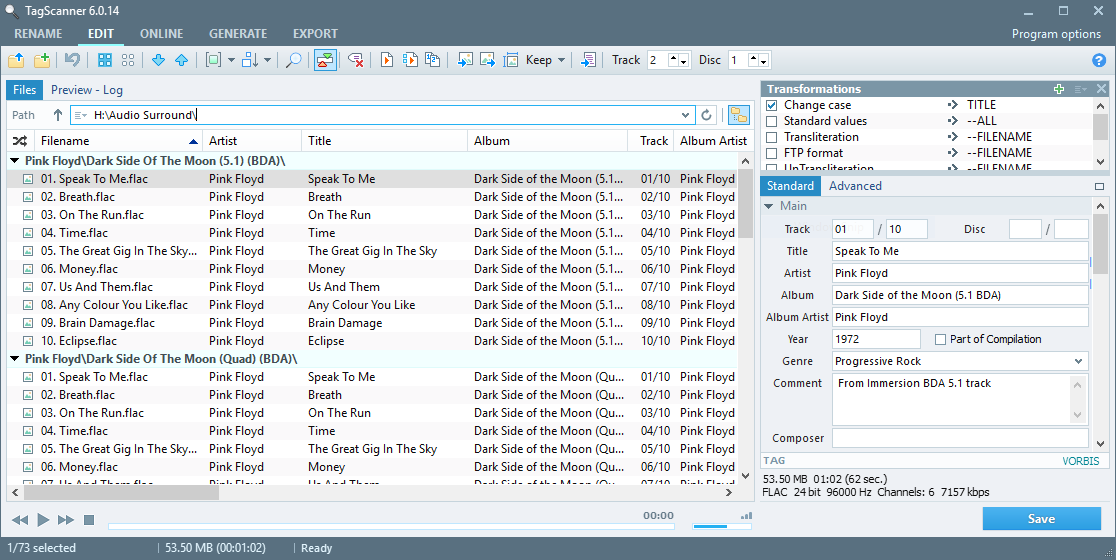Open the Keep dropdown in the toolbar
Viewport: 1116px width, 560px height.
pyautogui.click(x=562, y=60)
